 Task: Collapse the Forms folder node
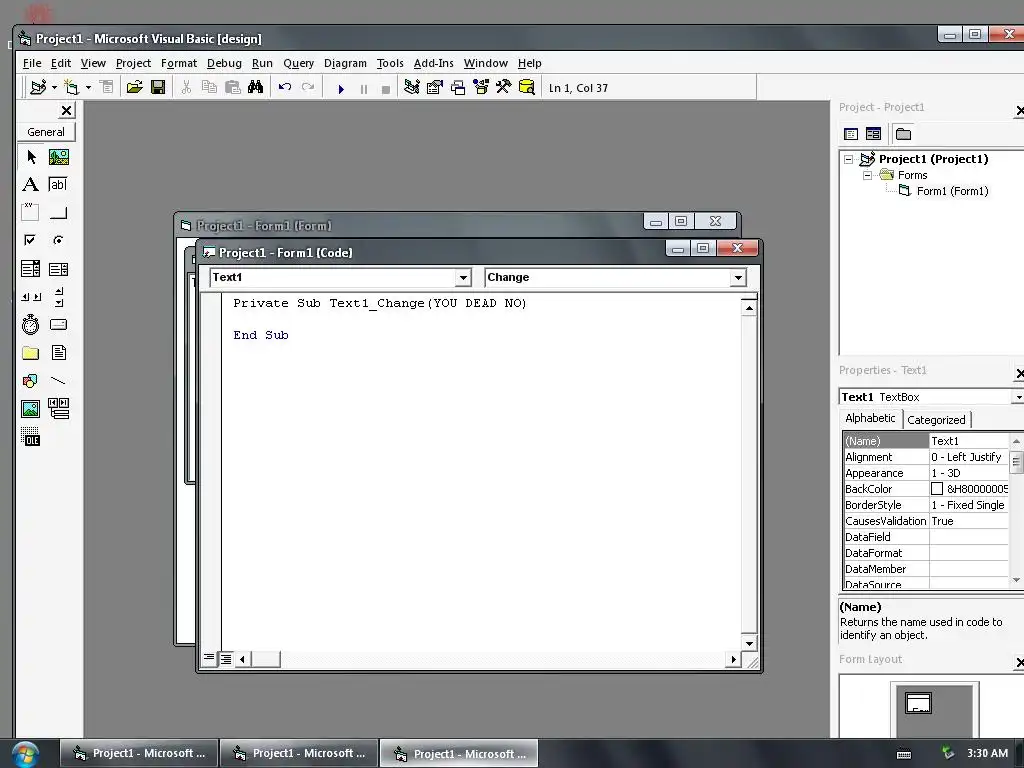[x=867, y=175]
